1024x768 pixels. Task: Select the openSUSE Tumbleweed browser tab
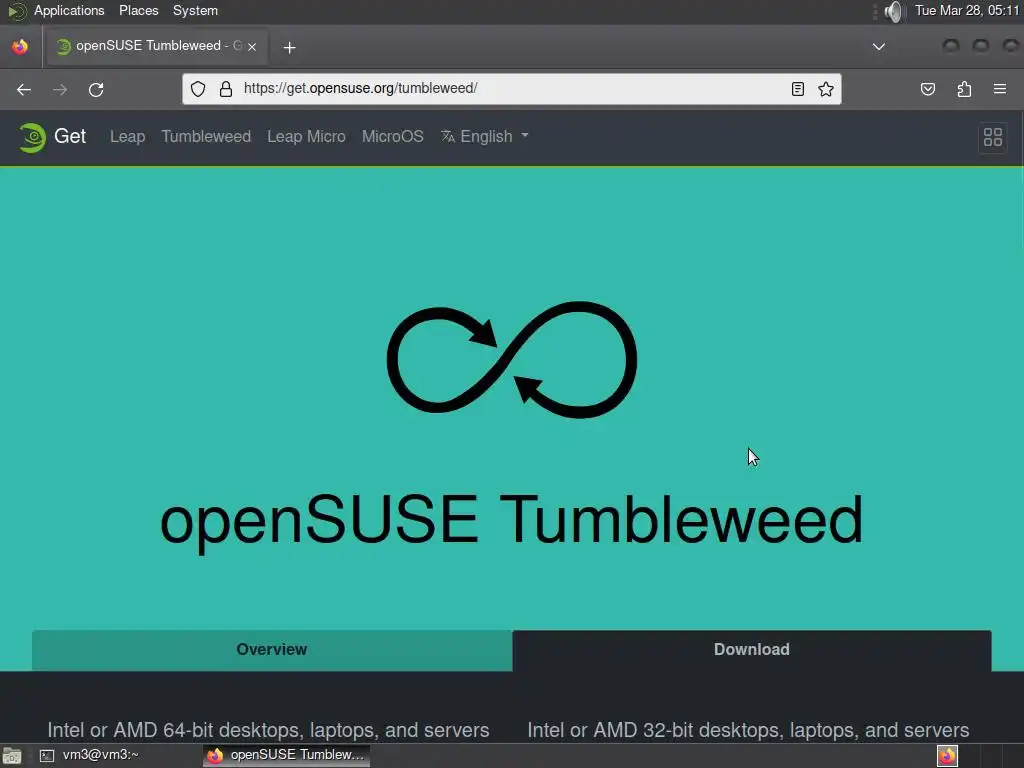[157, 46]
